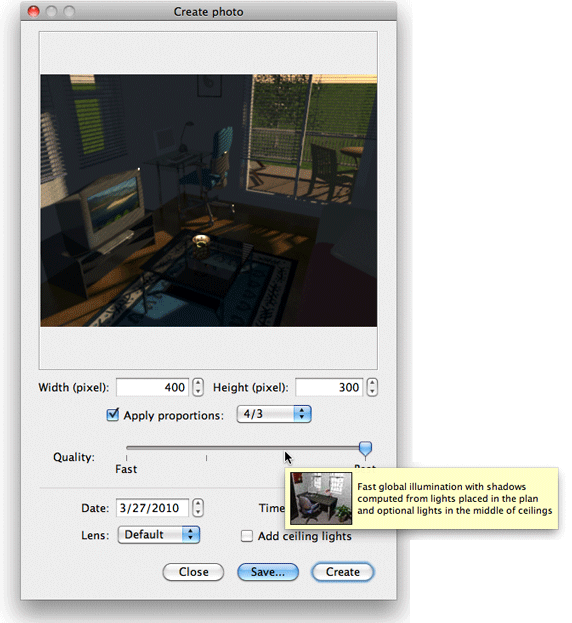Image resolution: width=572 pixels, height=623 pixels.
Task: Click the Create button
Action: point(343,572)
